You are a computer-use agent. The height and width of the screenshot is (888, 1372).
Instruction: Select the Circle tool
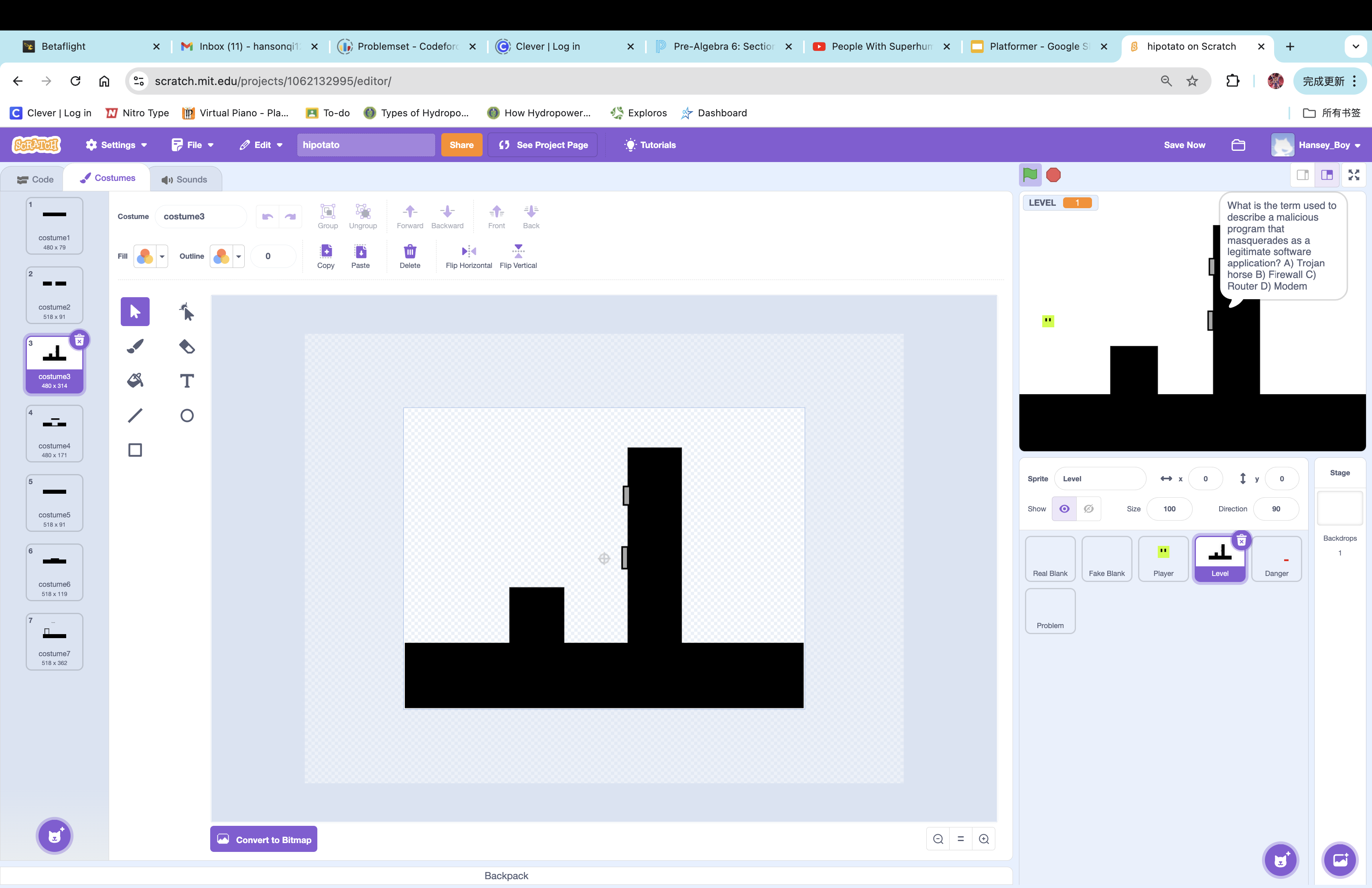point(187,416)
